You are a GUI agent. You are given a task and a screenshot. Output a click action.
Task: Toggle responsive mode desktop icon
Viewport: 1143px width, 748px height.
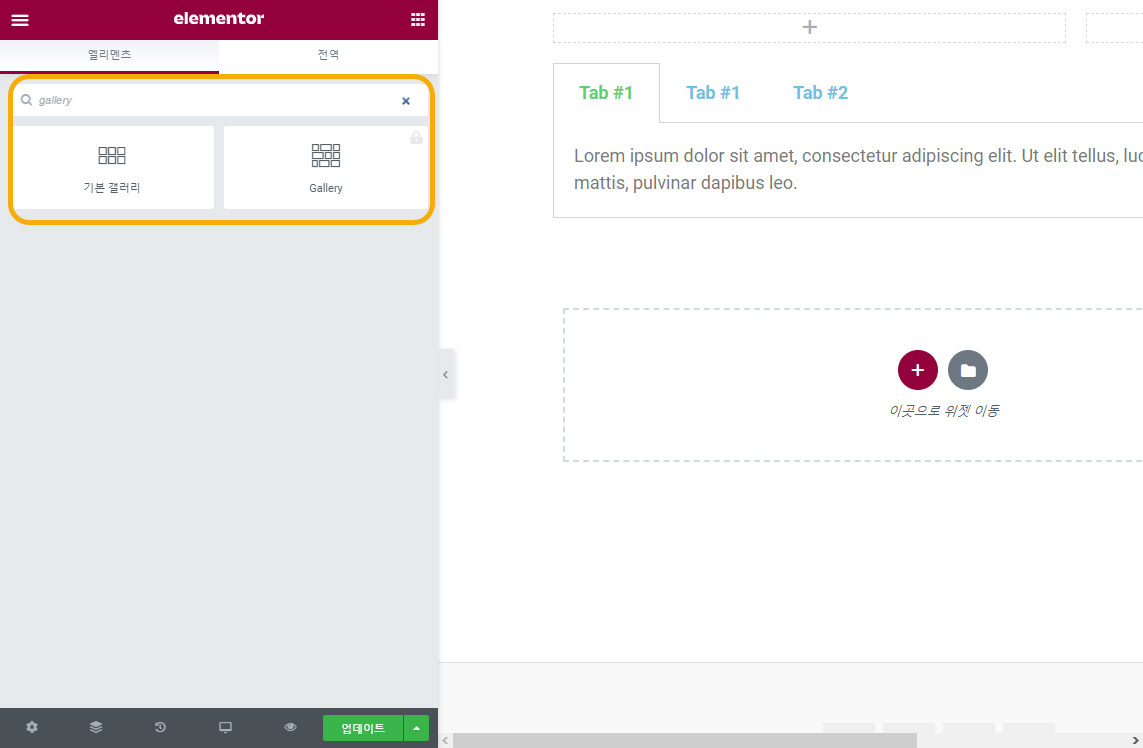[225, 728]
